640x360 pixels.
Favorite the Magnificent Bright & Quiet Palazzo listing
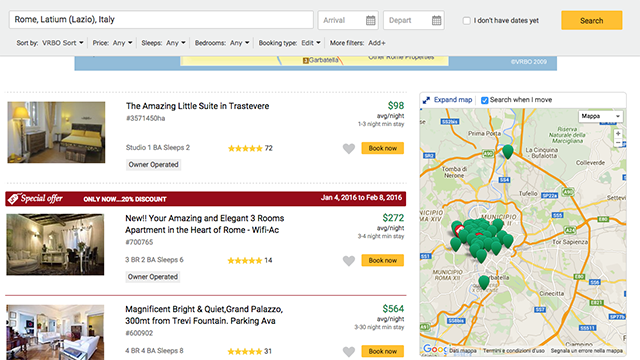[349, 351]
